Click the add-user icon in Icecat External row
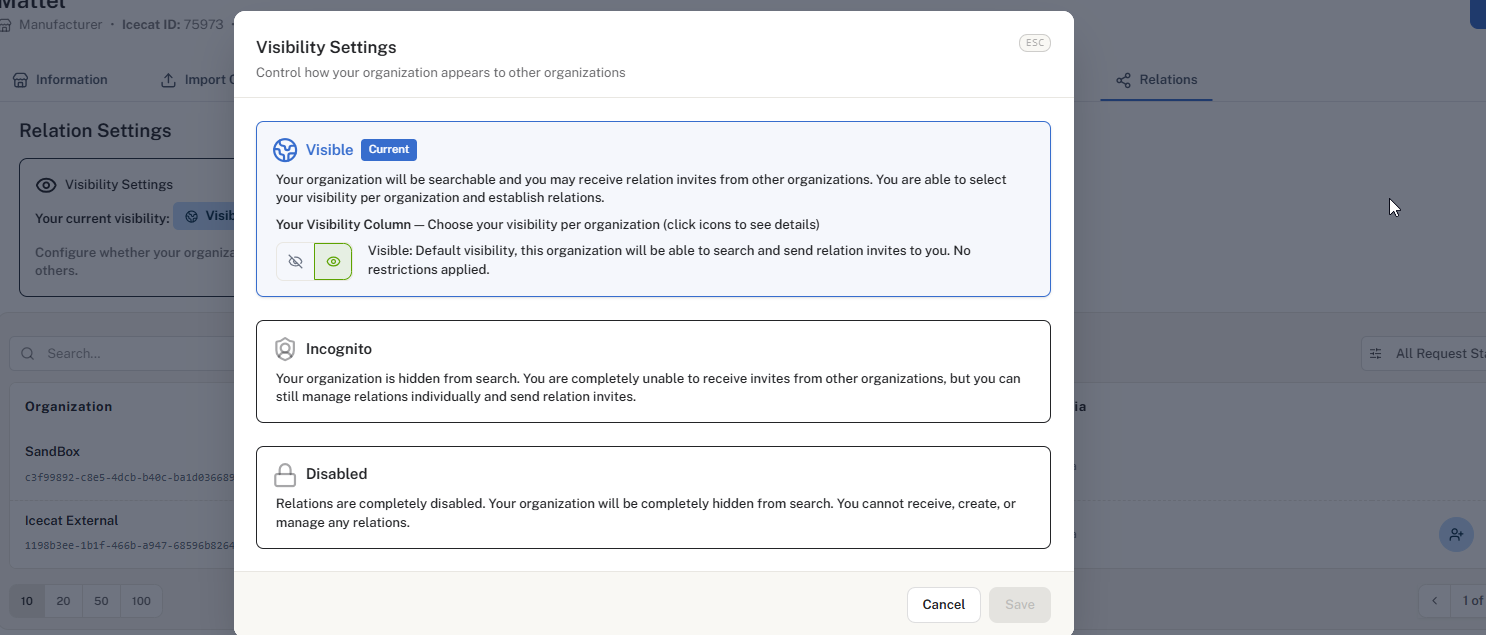Viewport: 1486px width, 635px height. click(x=1456, y=535)
